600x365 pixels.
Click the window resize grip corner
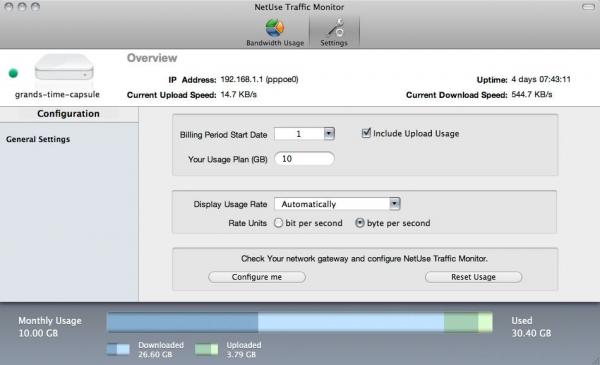[x=595, y=360]
